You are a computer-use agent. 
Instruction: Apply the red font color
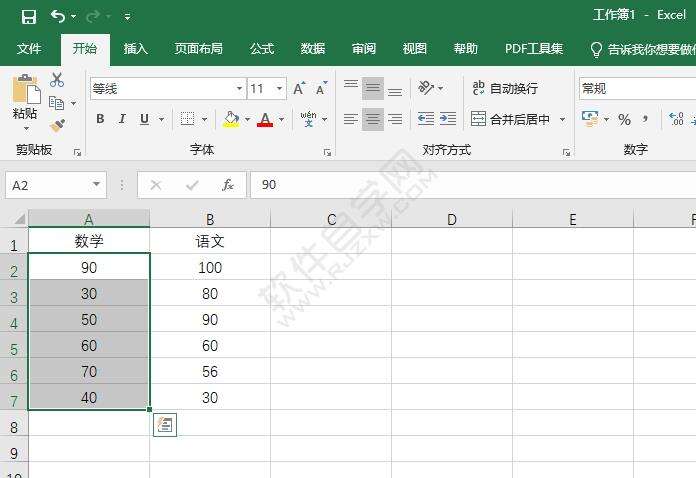tap(265, 119)
